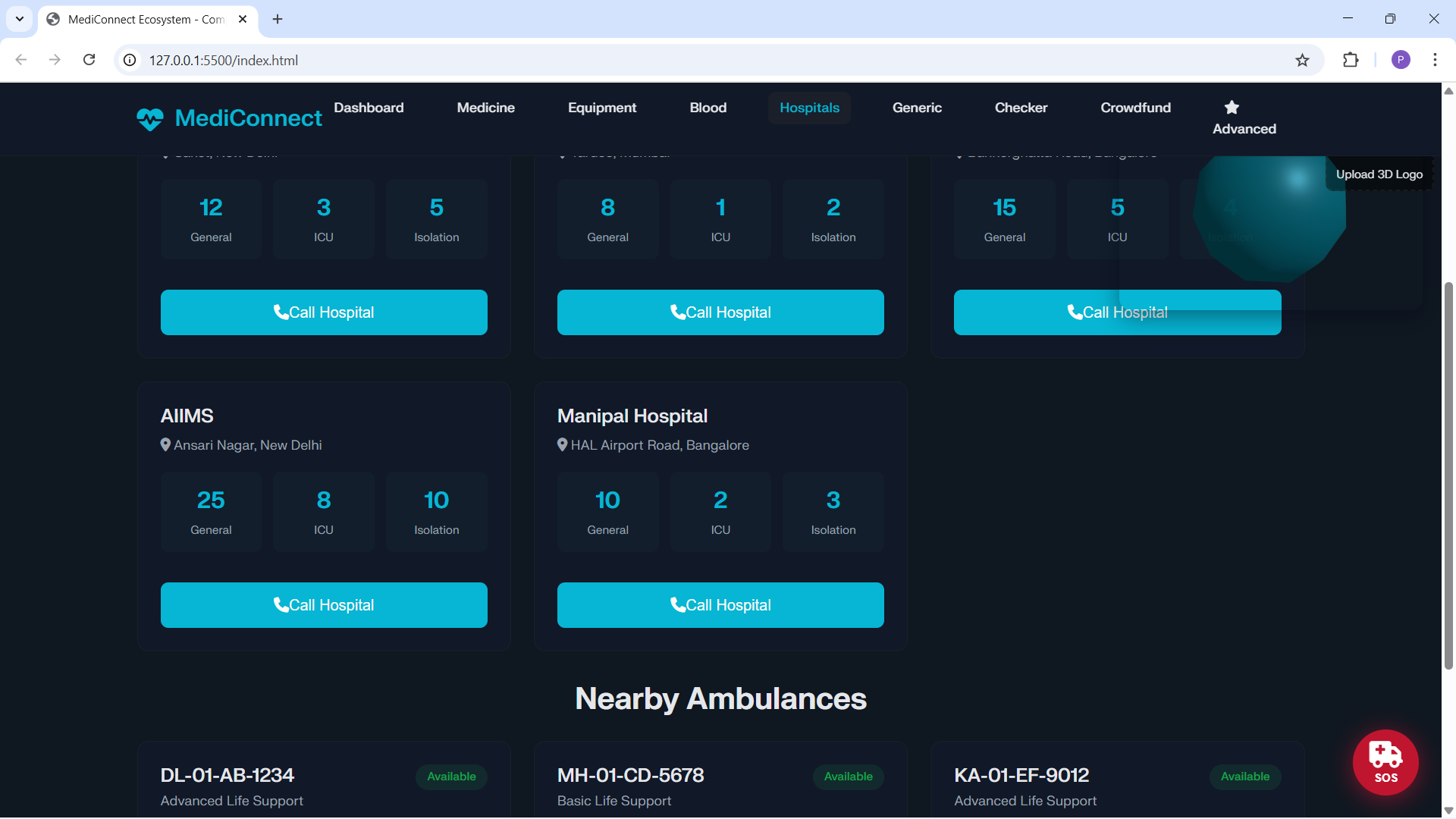Click the Advanced star icon
The height and width of the screenshot is (819, 1456).
click(x=1232, y=108)
